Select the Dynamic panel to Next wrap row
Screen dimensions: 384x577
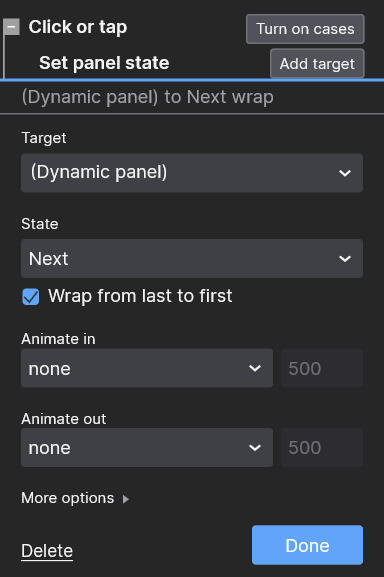click(x=192, y=97)
